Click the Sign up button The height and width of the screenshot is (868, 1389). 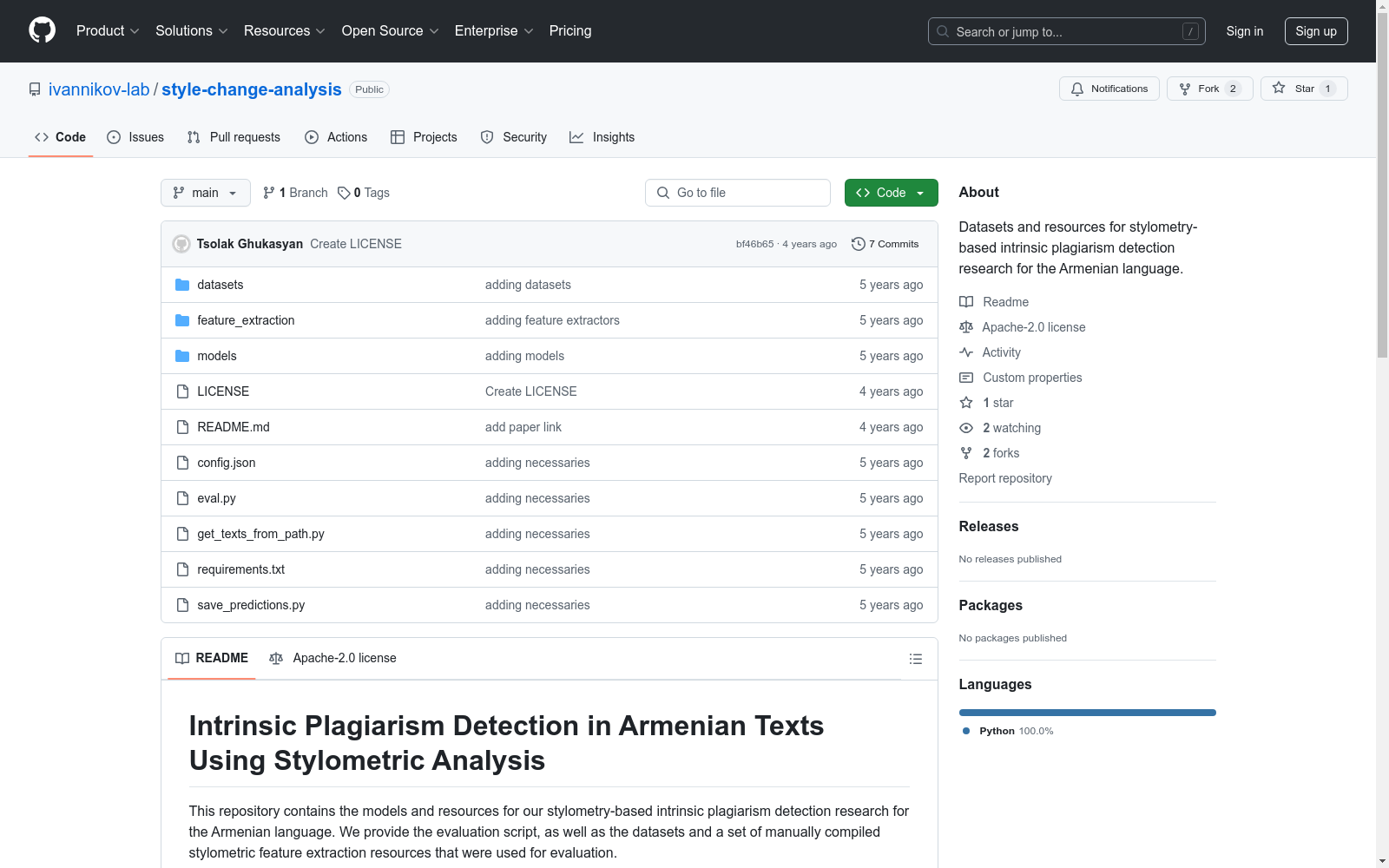pyautogui.click(x=1316, y=31)
